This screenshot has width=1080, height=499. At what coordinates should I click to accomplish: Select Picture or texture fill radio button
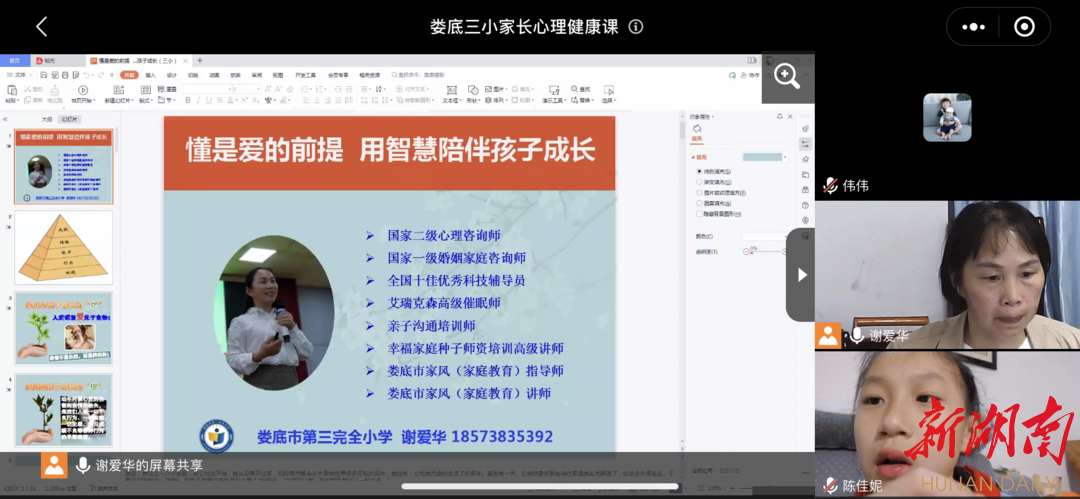(x=699, y=192)
